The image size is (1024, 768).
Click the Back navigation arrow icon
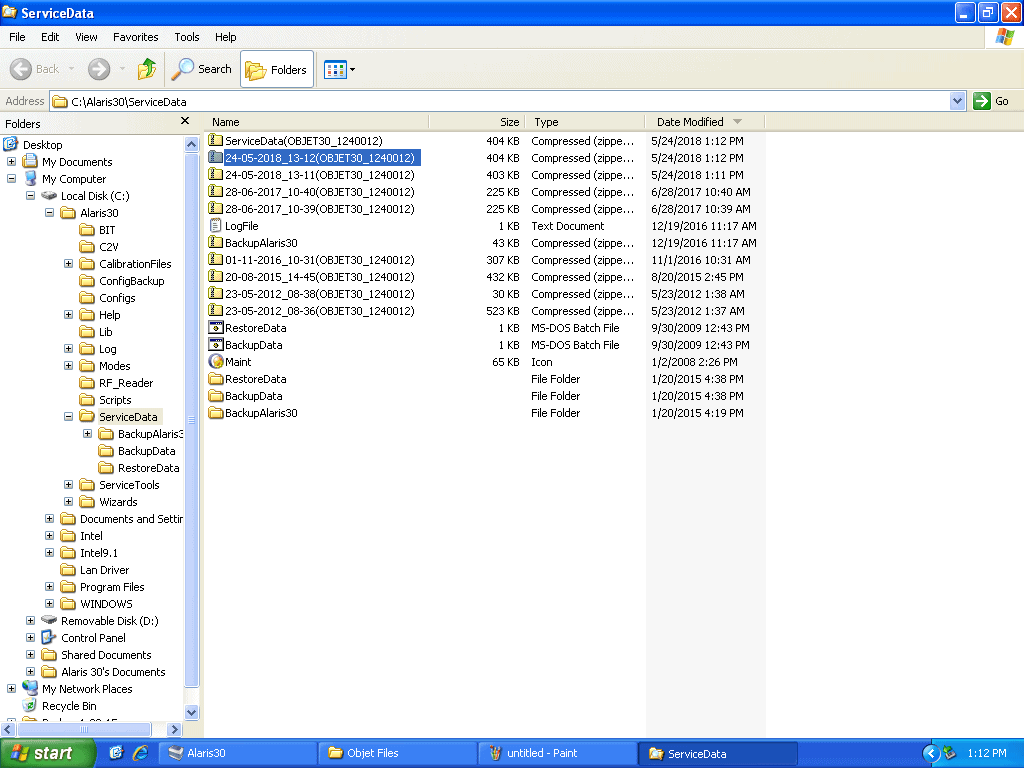pos(21,69)
